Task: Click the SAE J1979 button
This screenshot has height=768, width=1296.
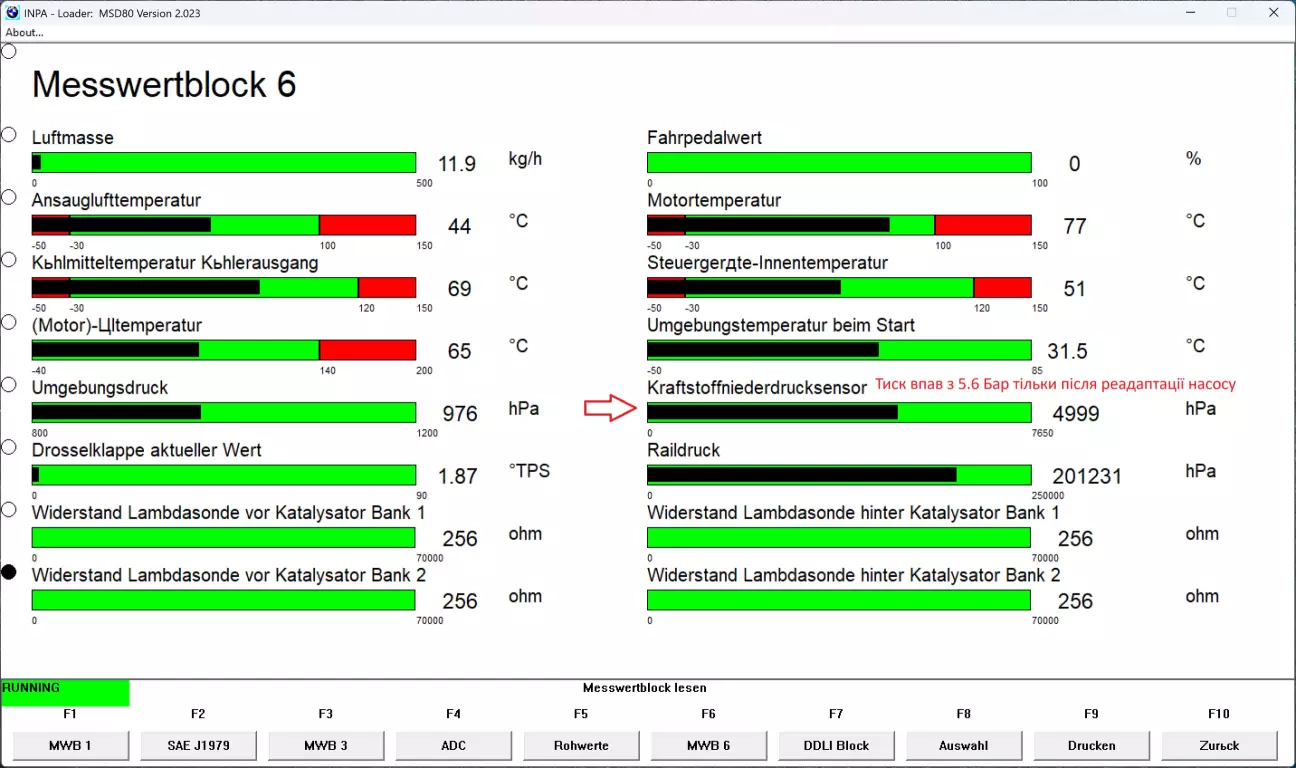Action: (198, 745)
